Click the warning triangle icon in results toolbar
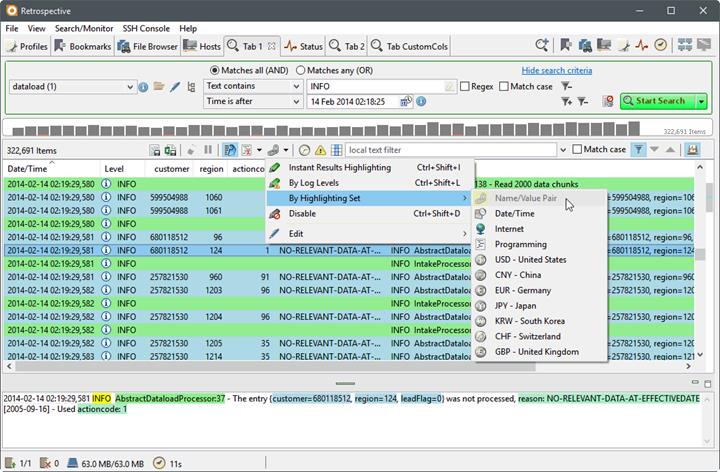The height and width of the screenshot is (472, 720). click(x=320, y=150)
